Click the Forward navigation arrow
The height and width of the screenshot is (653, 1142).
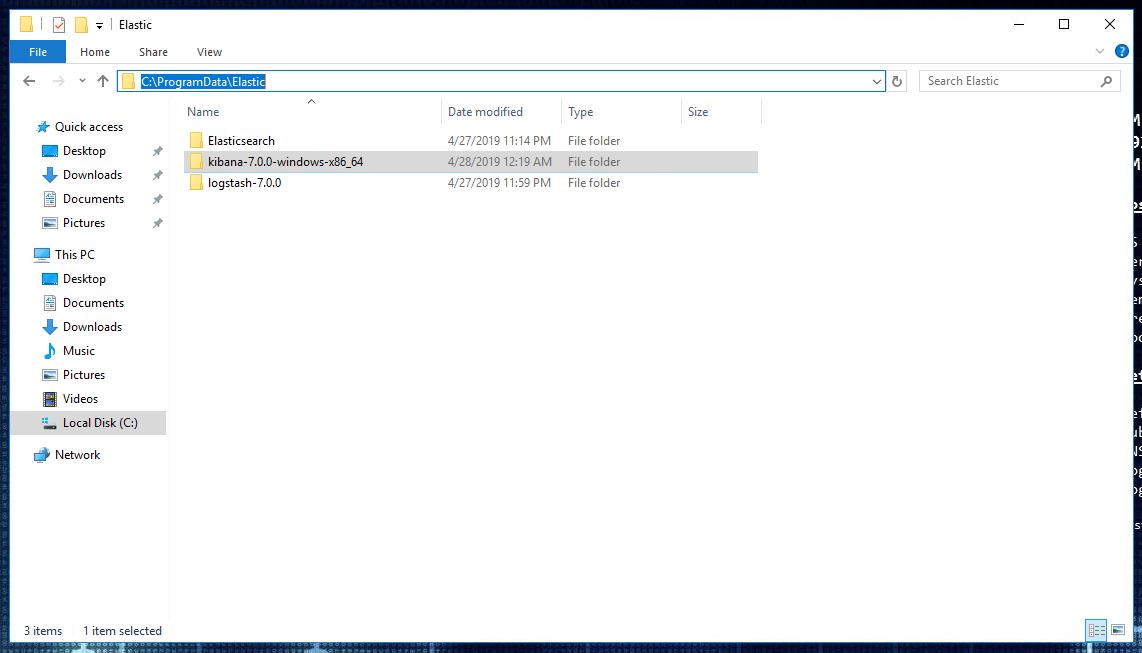point(58,81)
